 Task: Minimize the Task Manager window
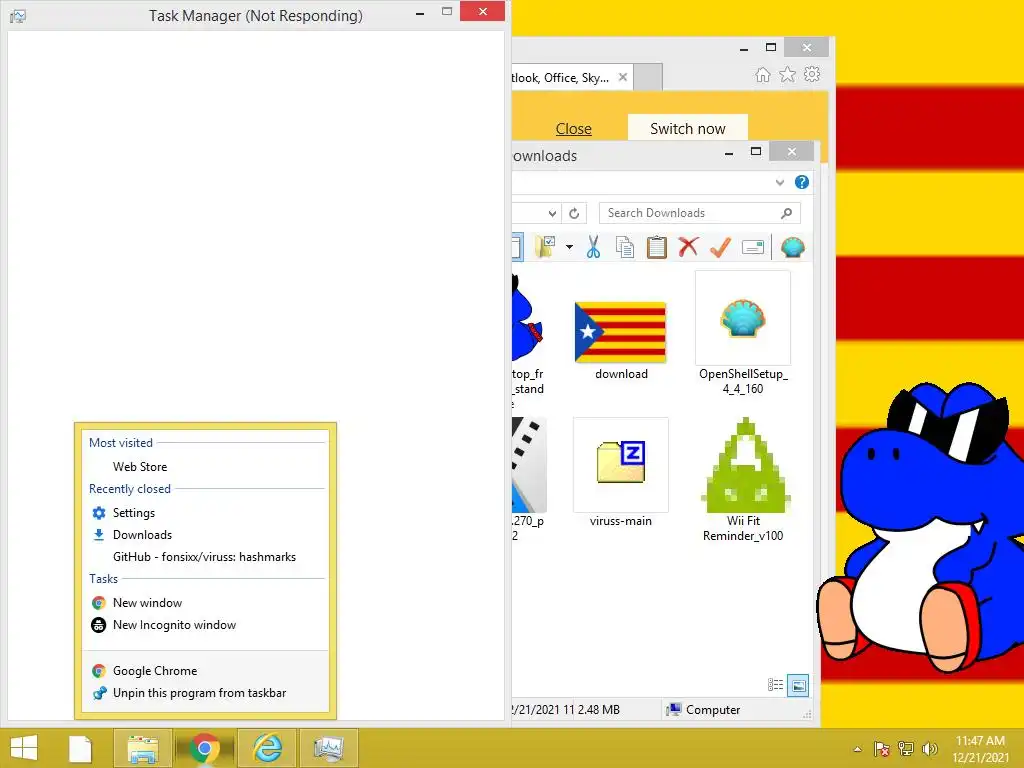420,12
